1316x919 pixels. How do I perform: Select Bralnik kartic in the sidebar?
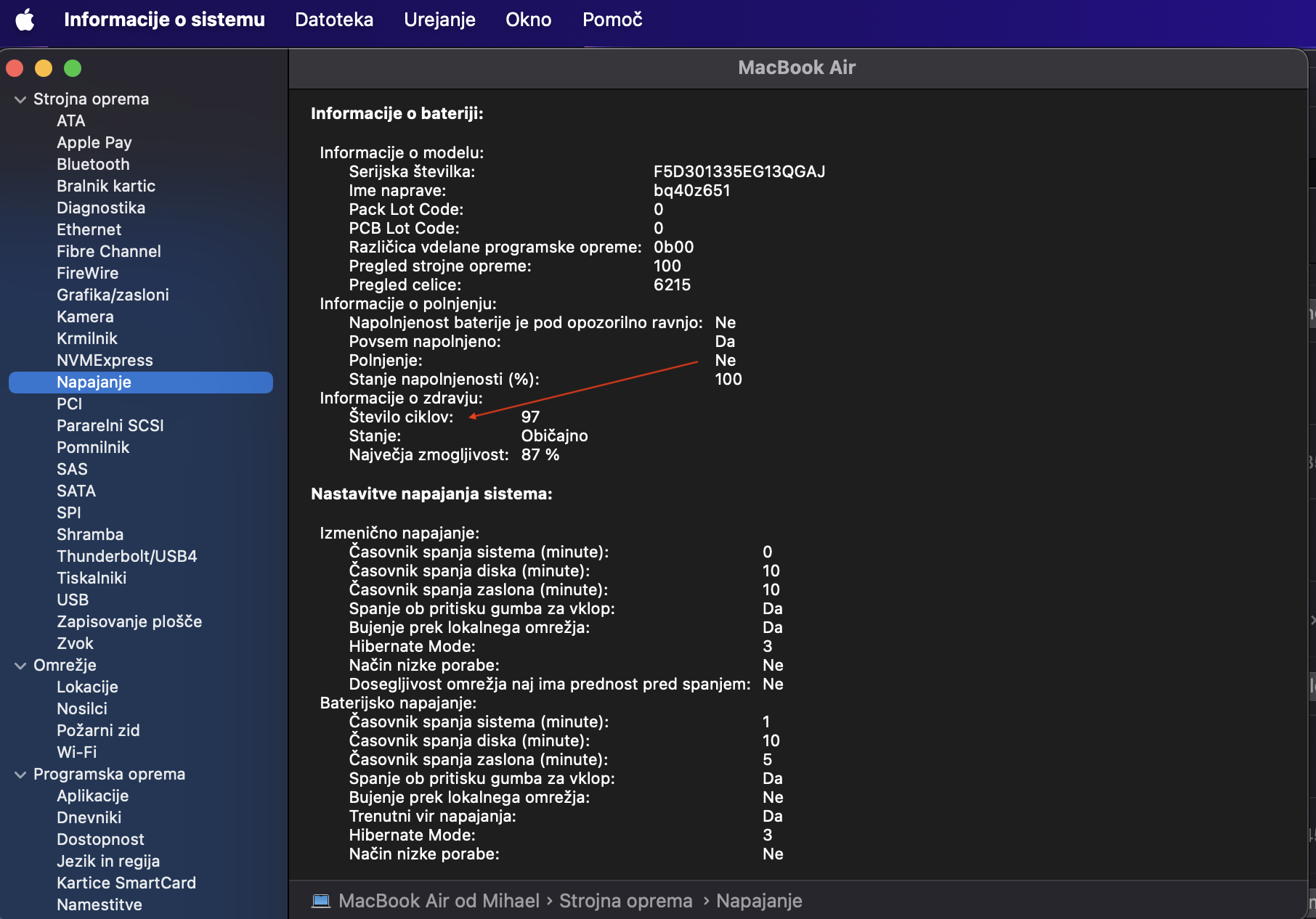pyautogui.click(x=106, y=186)
